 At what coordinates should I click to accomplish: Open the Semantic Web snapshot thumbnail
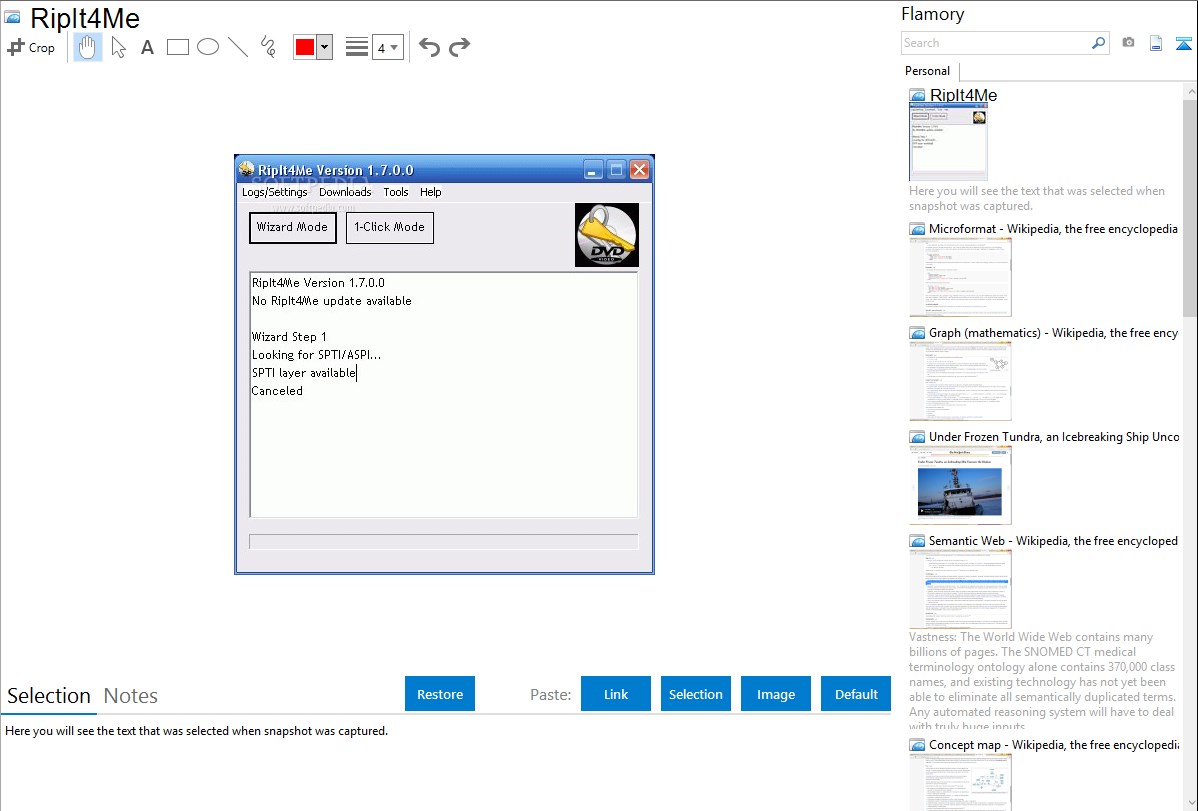click(x=960, y=589)
